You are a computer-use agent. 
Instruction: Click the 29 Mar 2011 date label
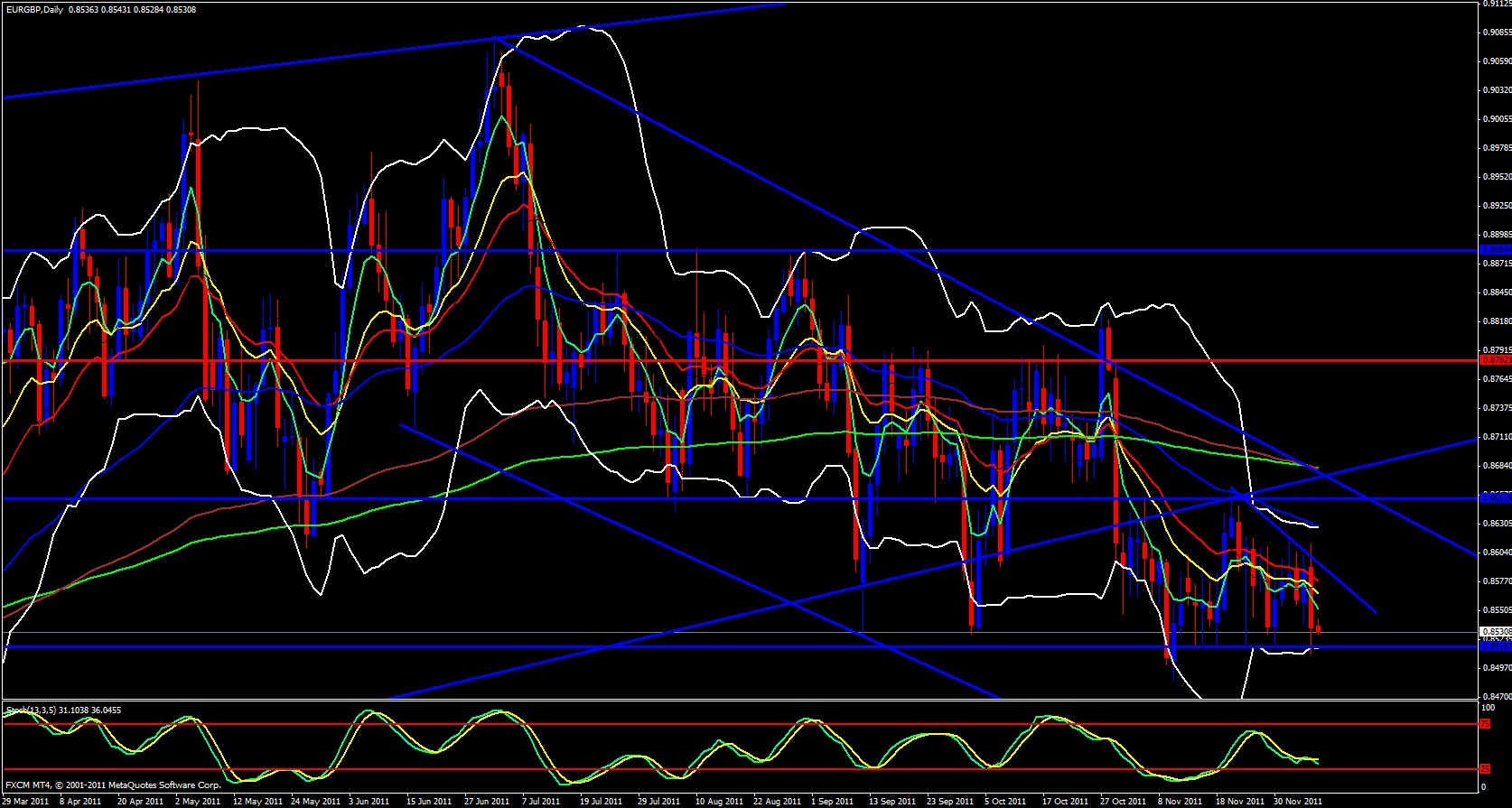click(27, 801)
